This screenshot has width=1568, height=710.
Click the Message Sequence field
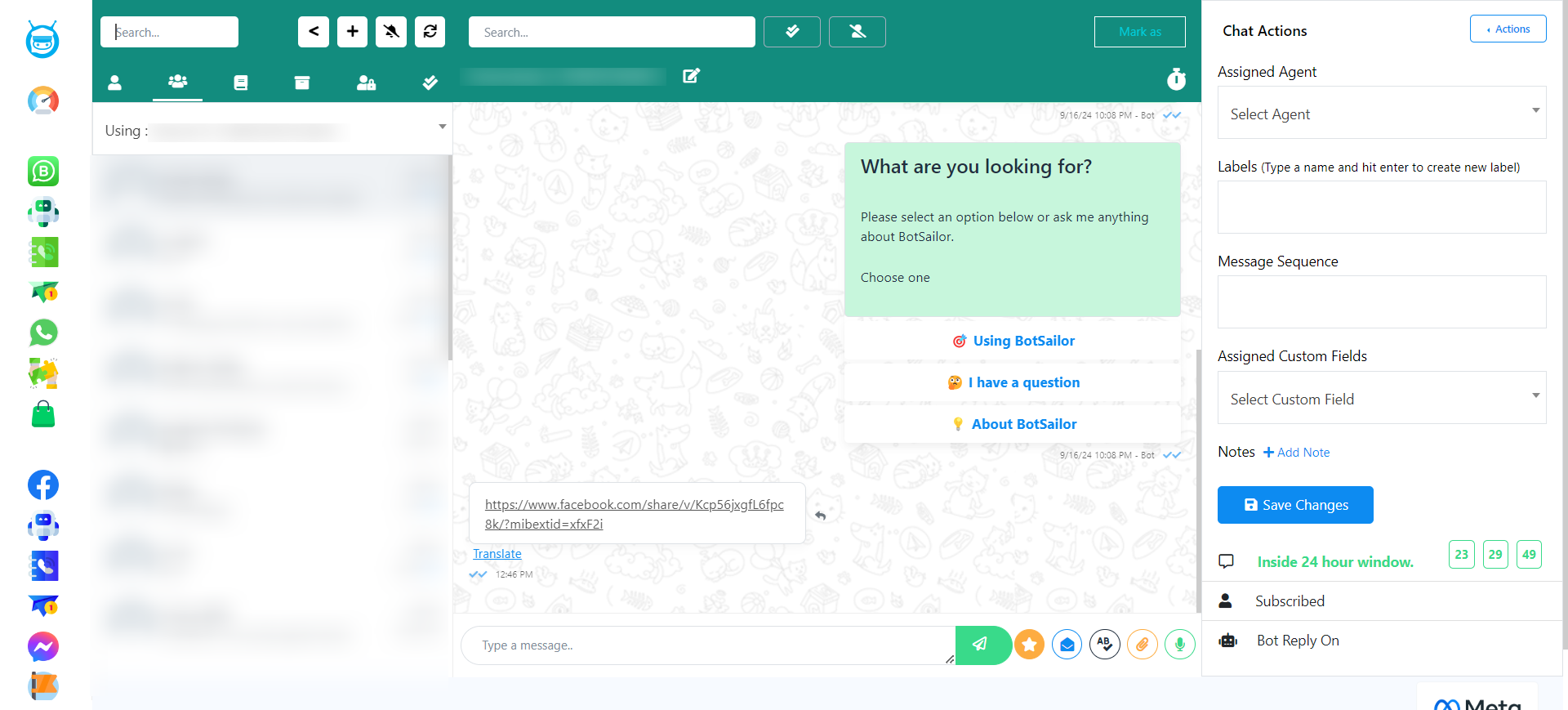1382,302
